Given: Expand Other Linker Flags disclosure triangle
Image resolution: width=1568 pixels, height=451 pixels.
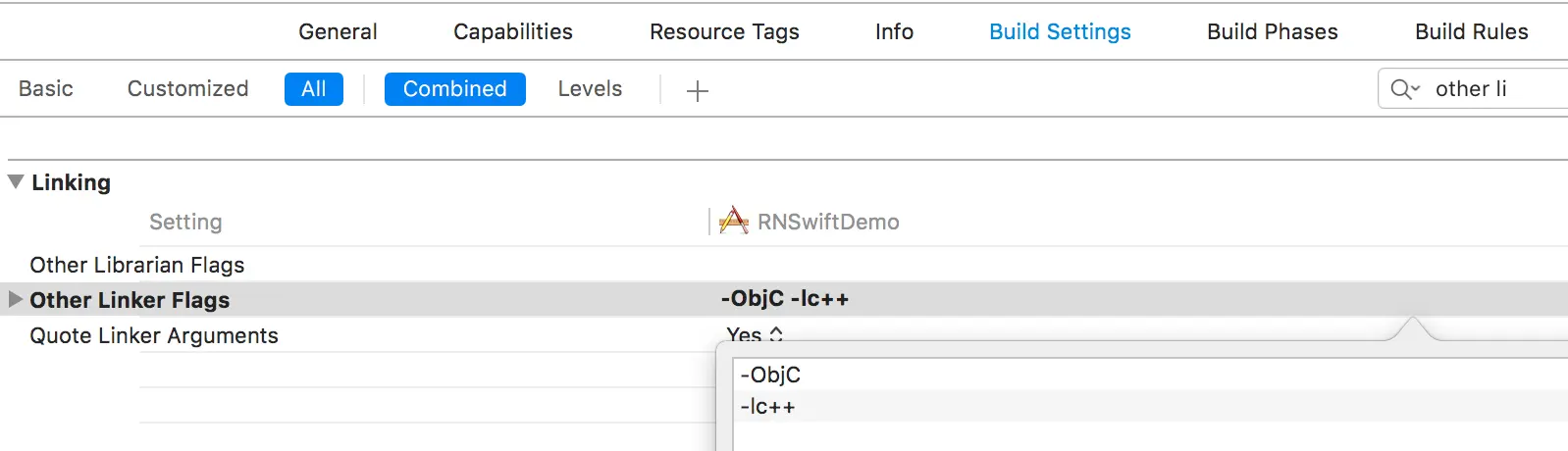Looking at the screenshot, I should [x=15, y=299].
